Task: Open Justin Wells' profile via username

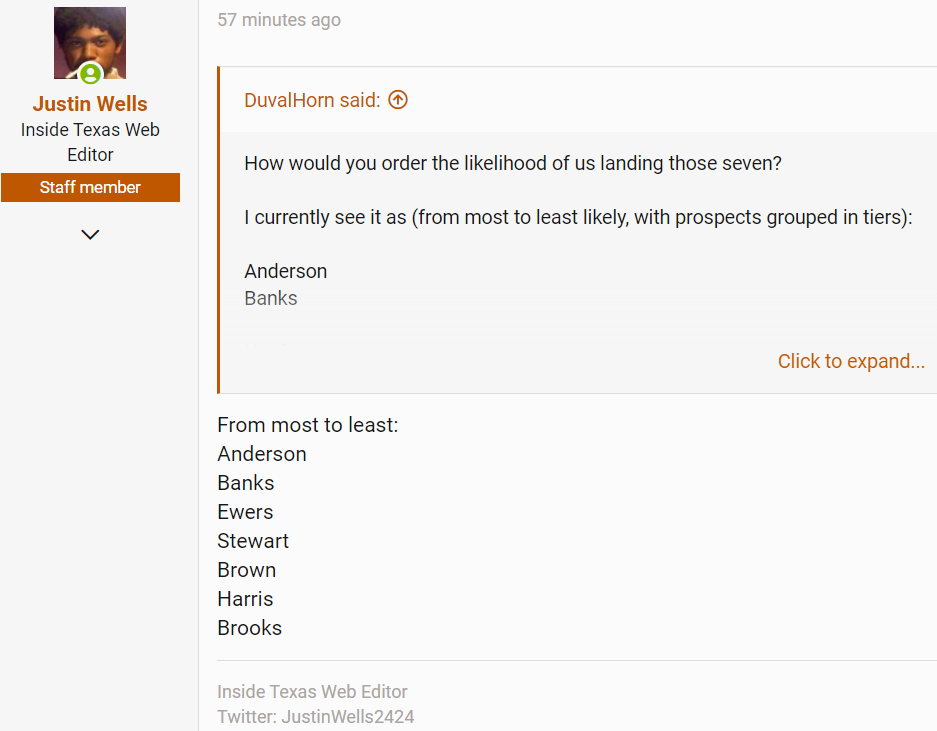Action: click(x=90, y=104)
